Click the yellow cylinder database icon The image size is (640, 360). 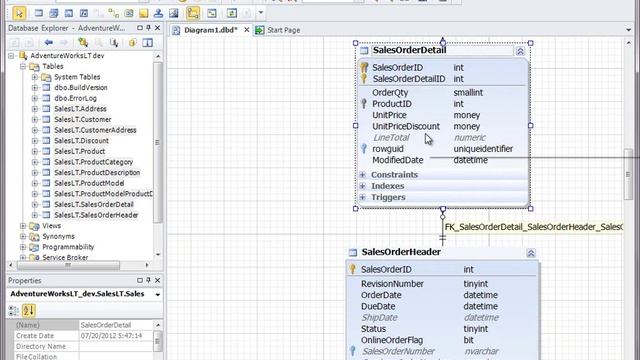tap(132, 42)
